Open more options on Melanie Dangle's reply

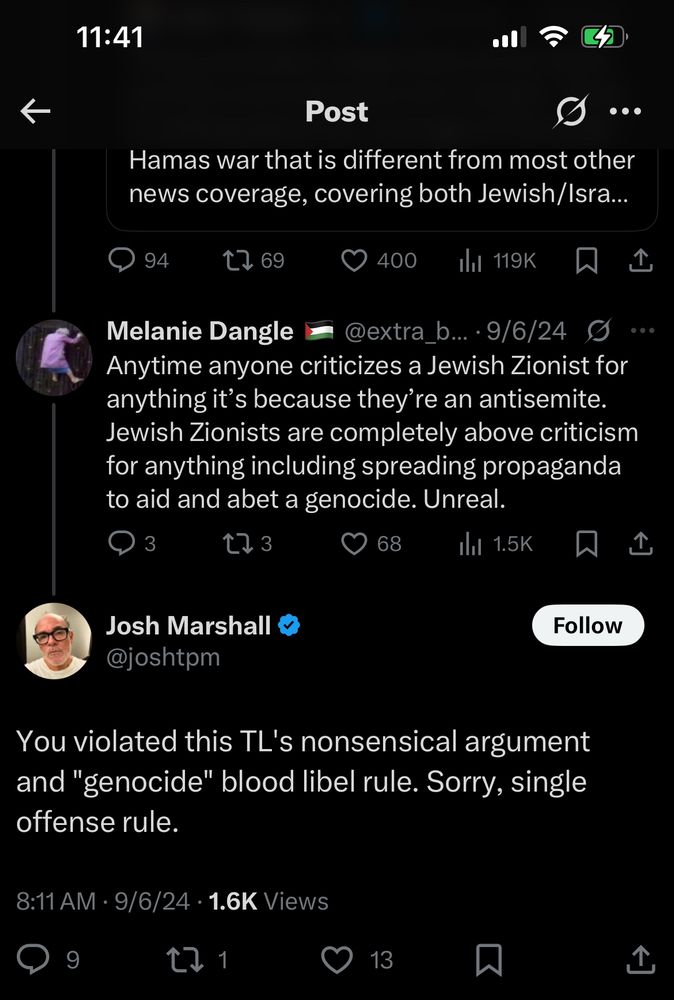coord(641,330)
